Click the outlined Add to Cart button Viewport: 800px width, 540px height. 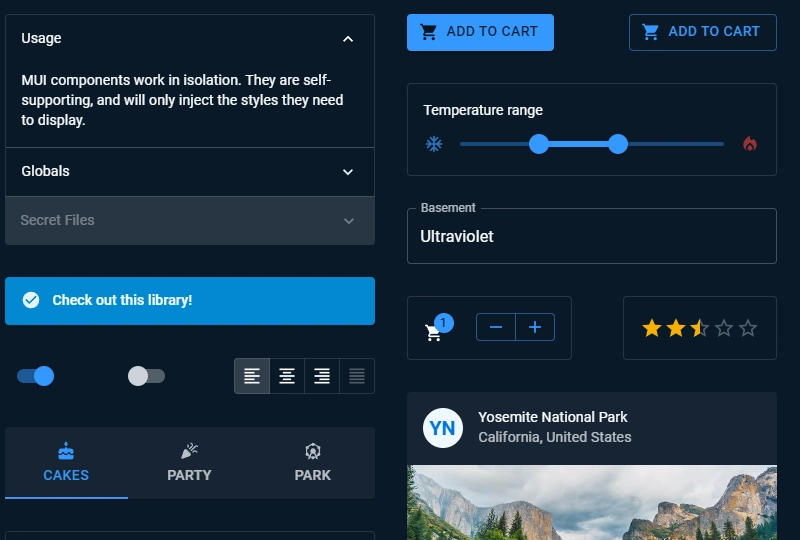pos(702,32)
